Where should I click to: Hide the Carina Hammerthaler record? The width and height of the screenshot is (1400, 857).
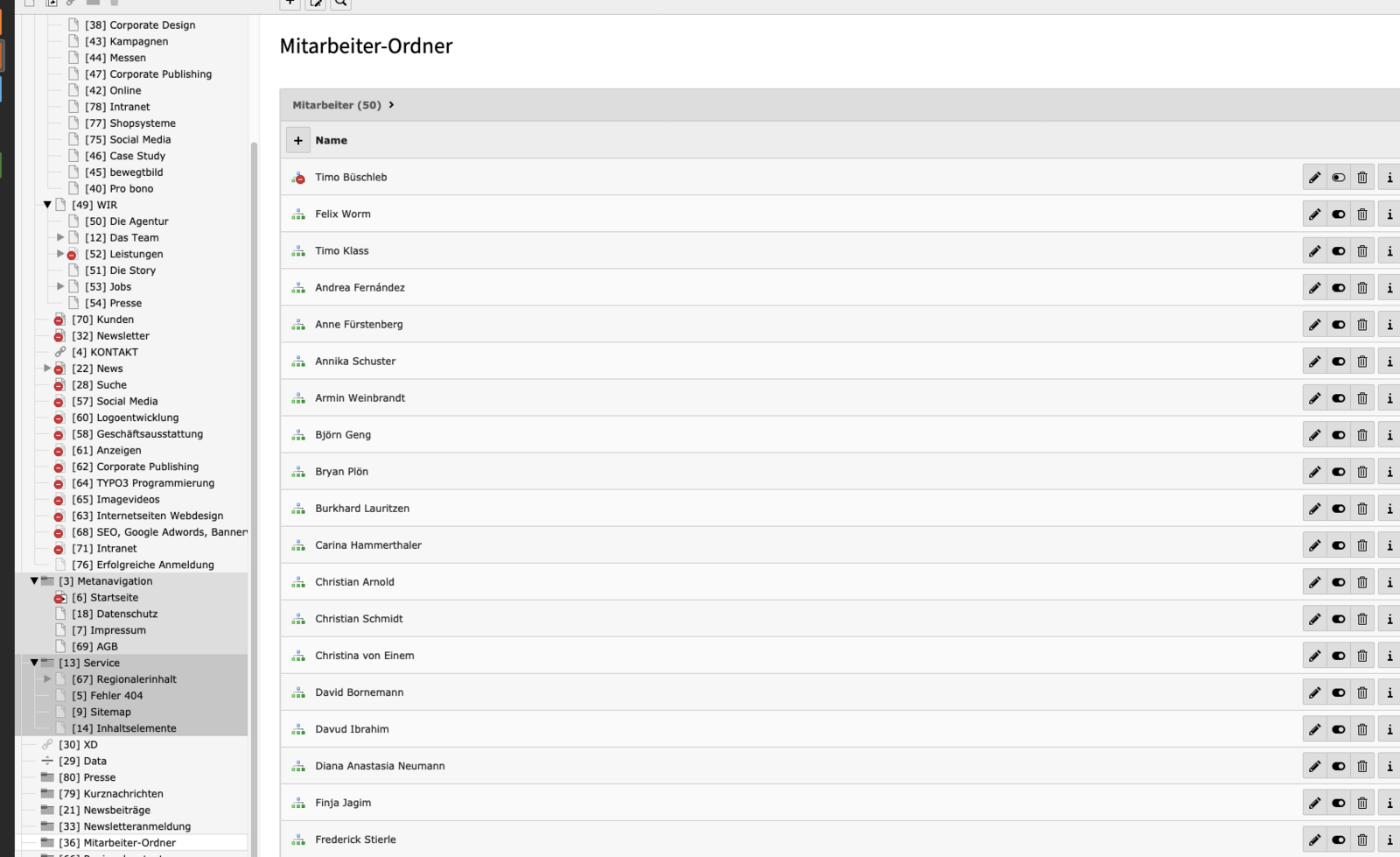1339,545
